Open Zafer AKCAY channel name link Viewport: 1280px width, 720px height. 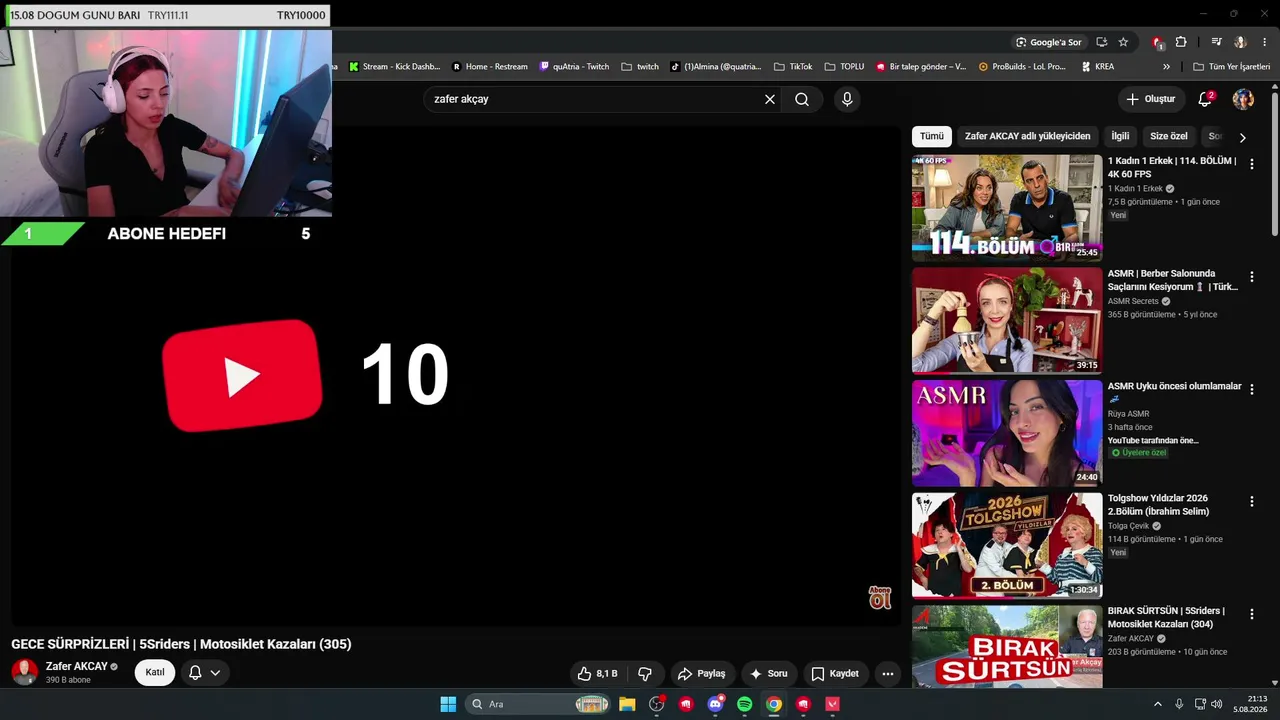tap(76, 666)
